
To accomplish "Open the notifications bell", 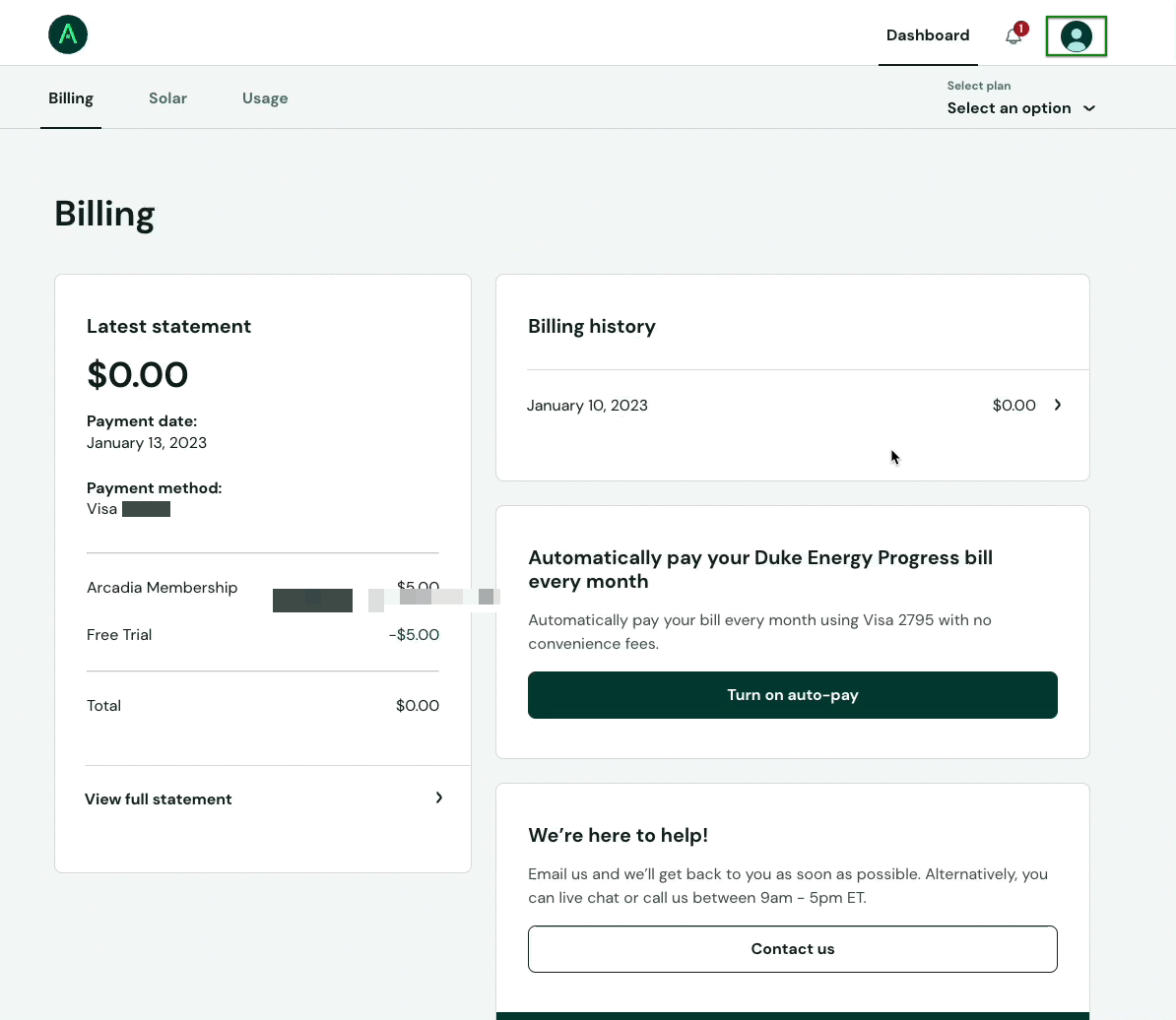I will (x=1014, y=34).
